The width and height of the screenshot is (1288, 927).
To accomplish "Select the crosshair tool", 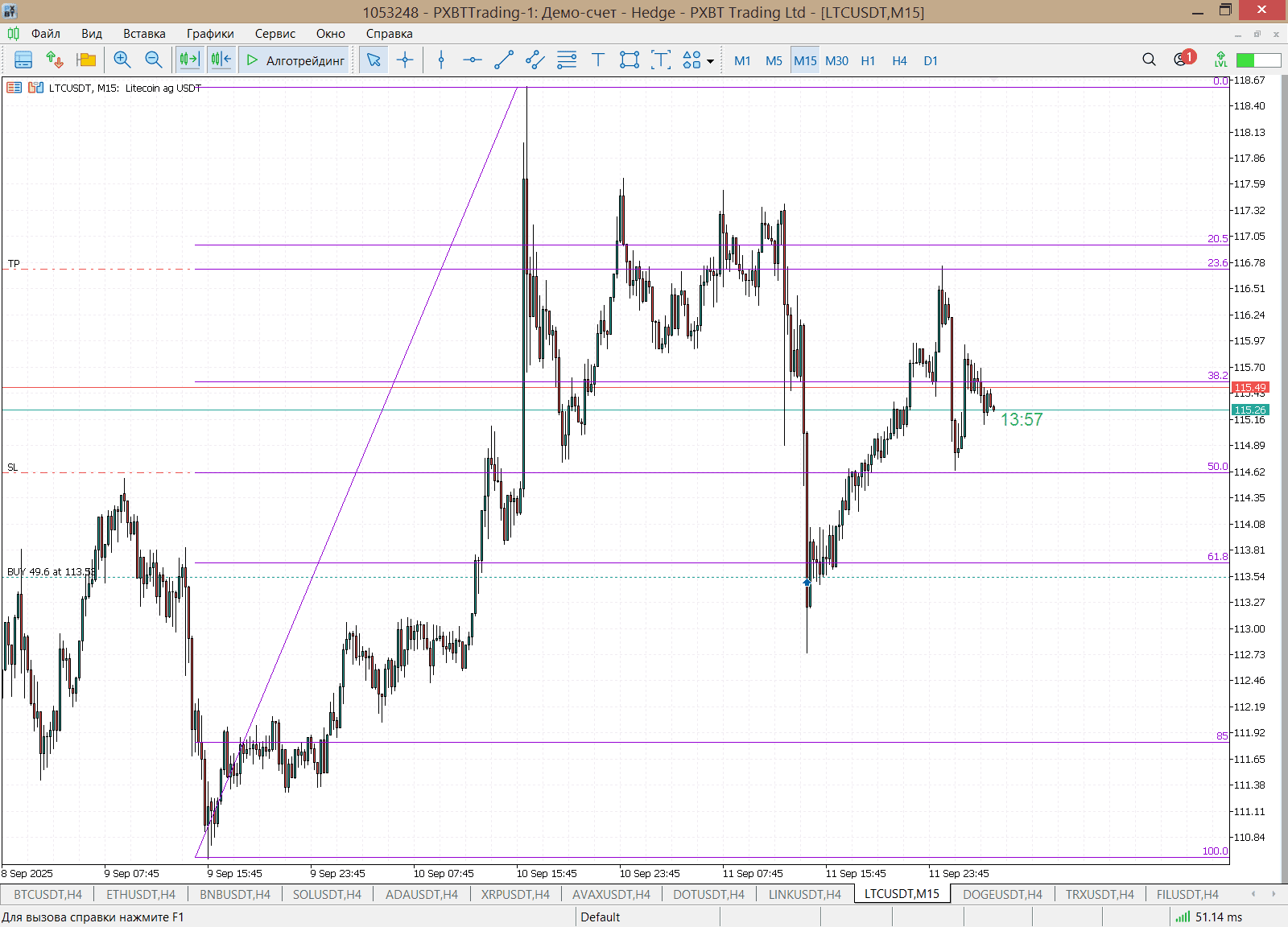I will (x=405, y=60).
